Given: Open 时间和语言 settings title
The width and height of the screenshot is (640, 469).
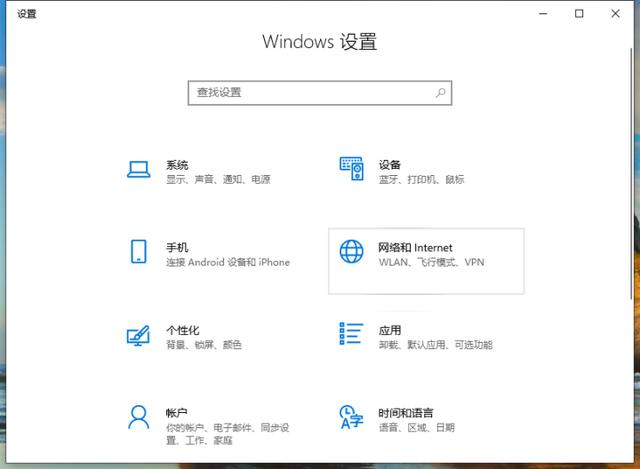Looking at the screenshot, I should (x=405, y=412).
